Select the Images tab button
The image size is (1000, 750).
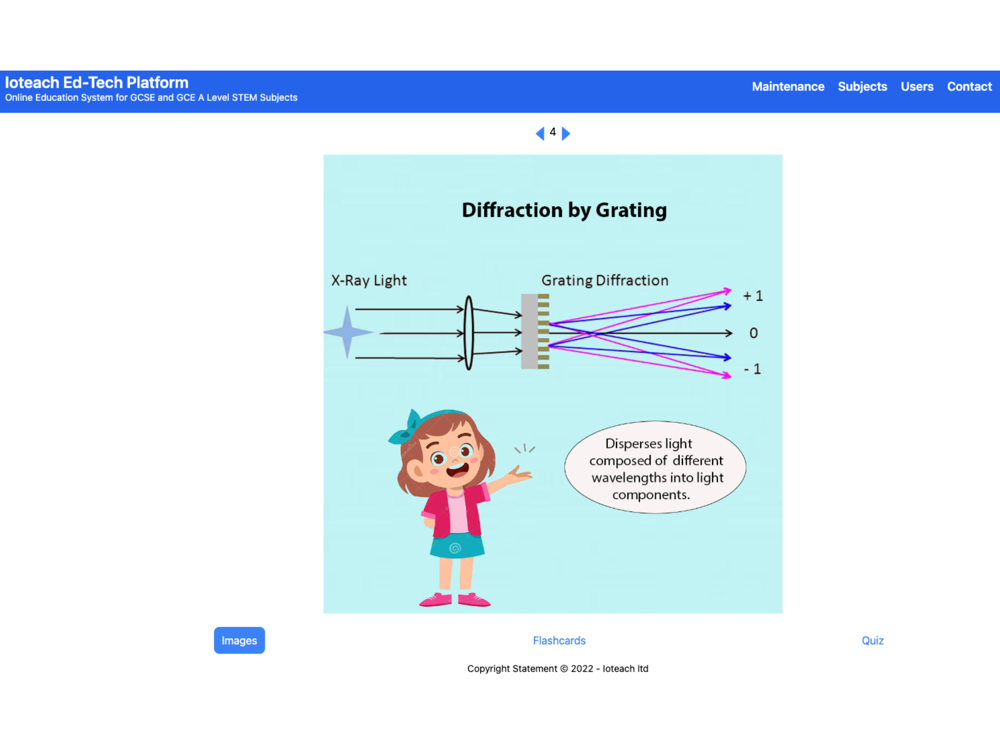(239, 640)
